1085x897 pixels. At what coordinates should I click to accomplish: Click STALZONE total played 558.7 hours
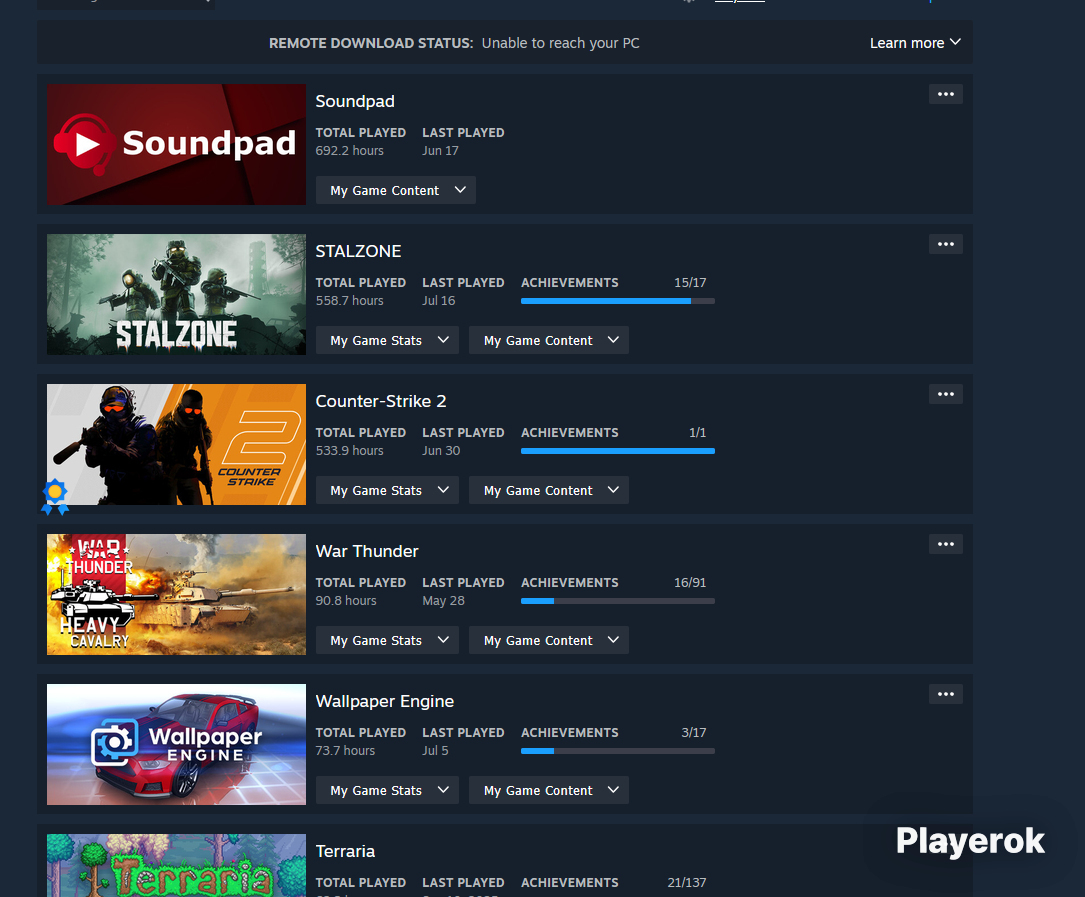[349, 300]
